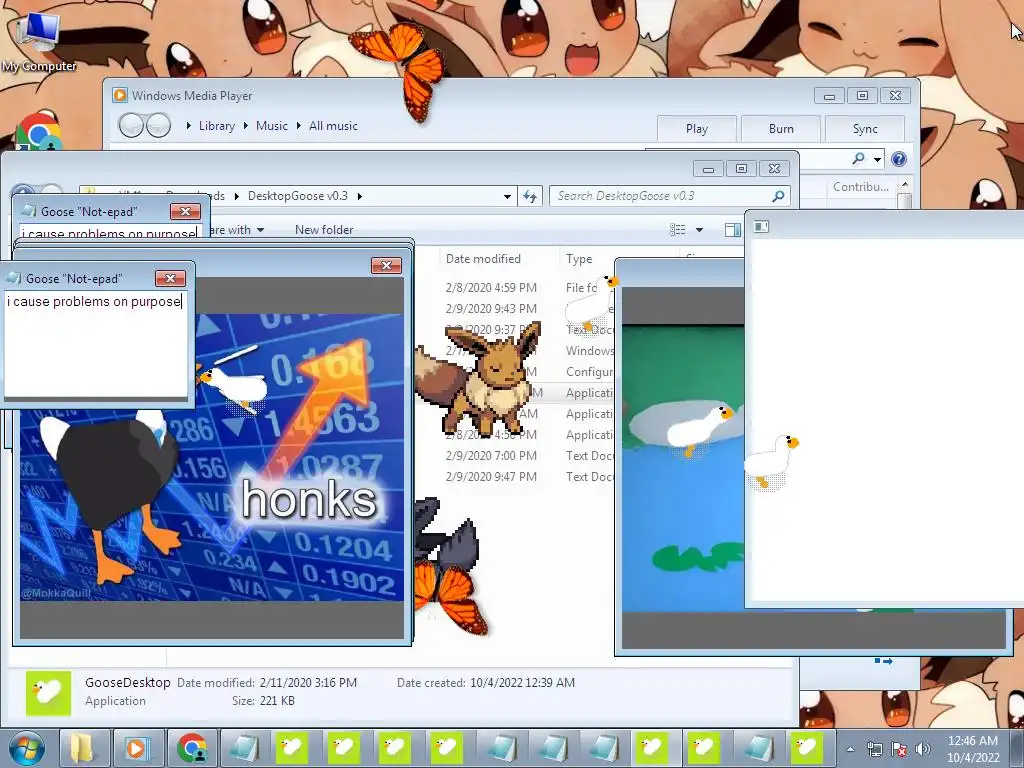
Task: Click Media Player search magnifier icon
Action: [859, 159]
